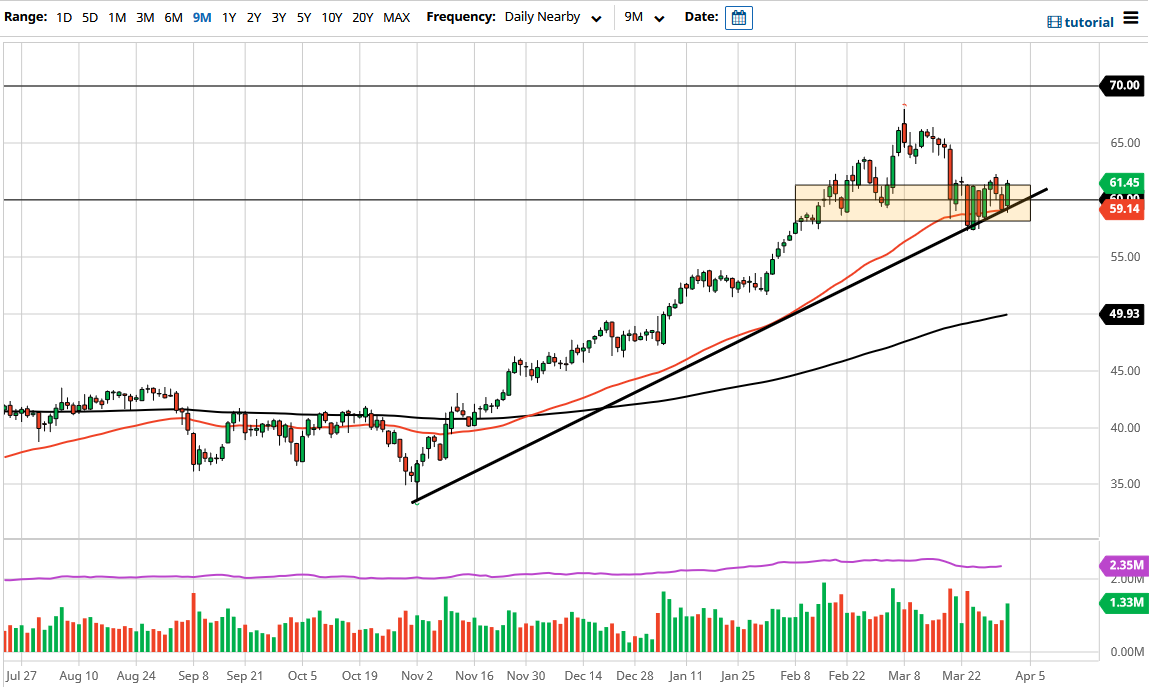The width and height of the screenshot is (1153, 690).
Task: Click the red 59.14 price label
Action: (x=1125, y=208)
